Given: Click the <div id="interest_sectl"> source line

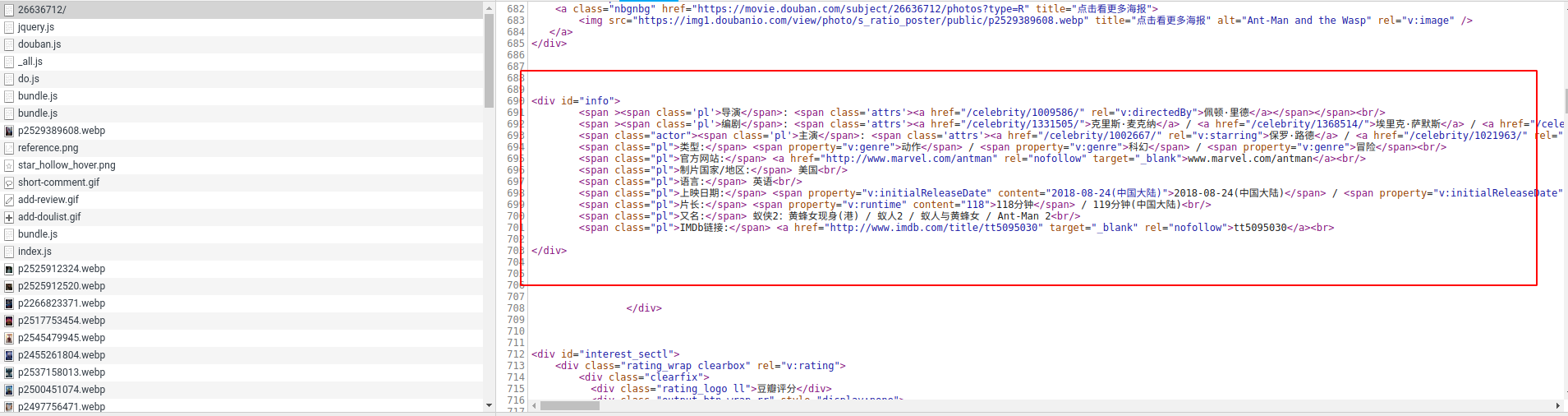Looking at the screenshot, I should pyautogui.click(x=605, y=354).
